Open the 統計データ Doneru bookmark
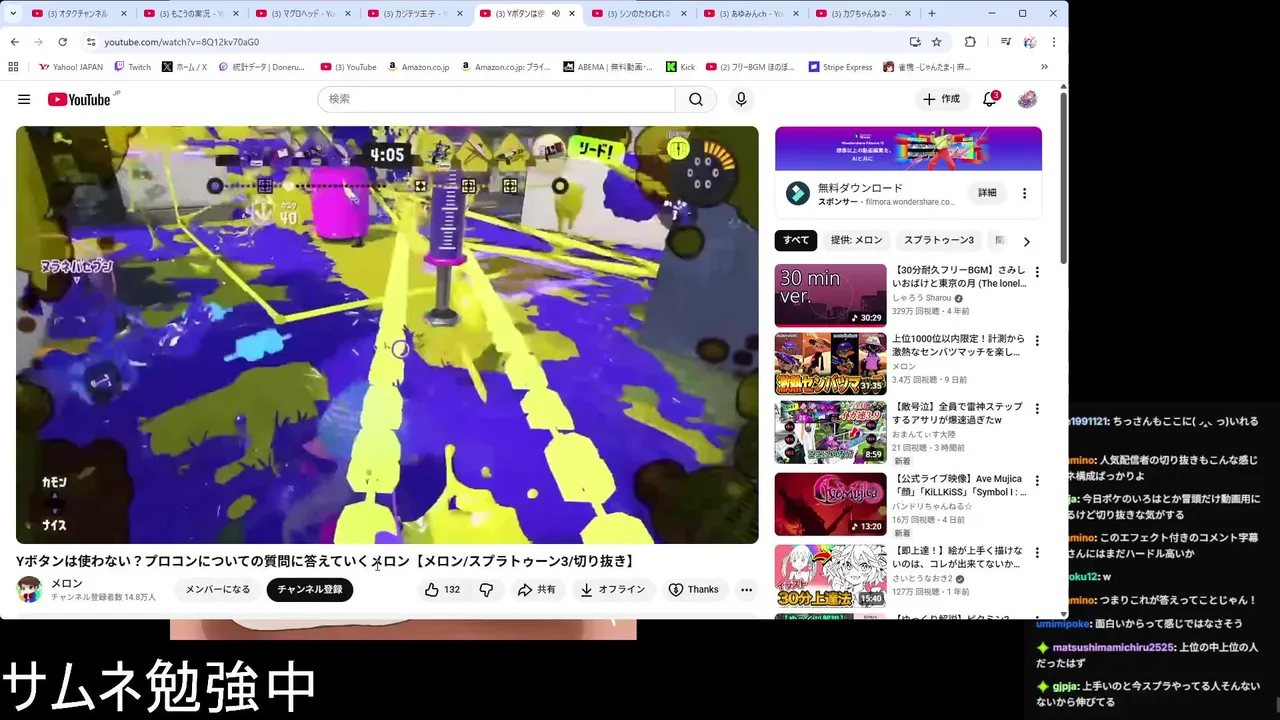The image size is (1280, 720). click(260, 67)
